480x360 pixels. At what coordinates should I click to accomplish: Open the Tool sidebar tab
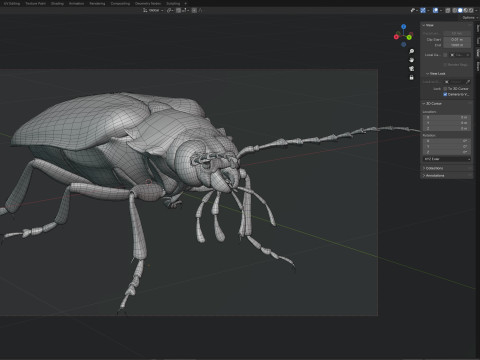pos(478,40)
